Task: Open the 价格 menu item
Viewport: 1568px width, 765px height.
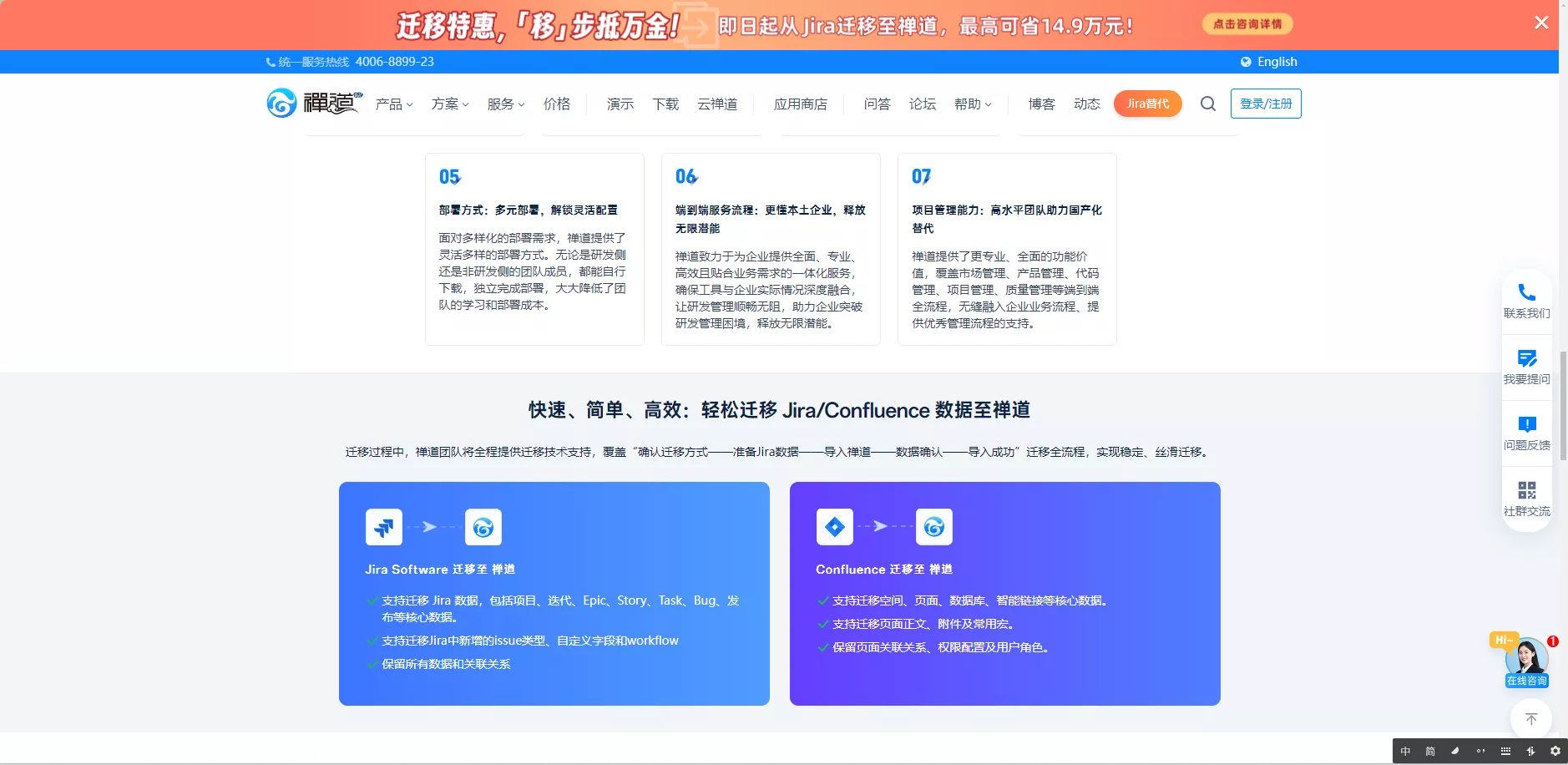Action: coord(557,104)
